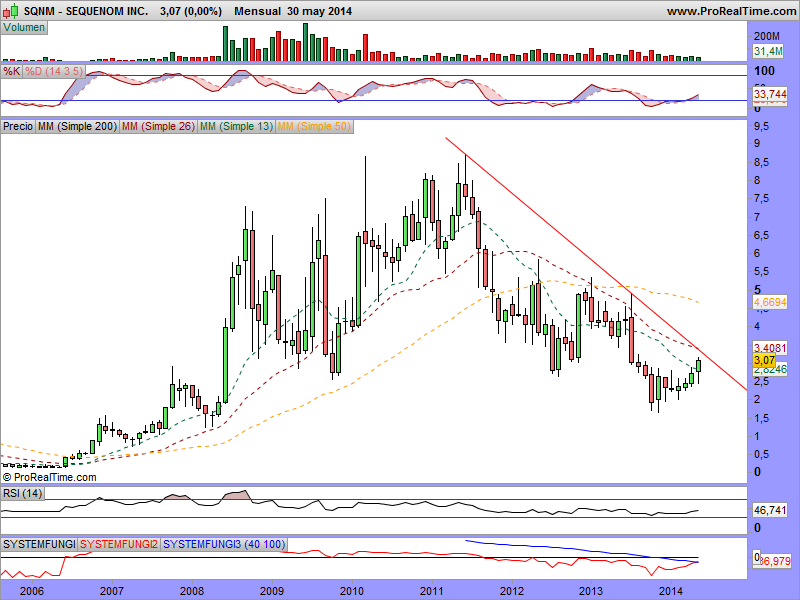
Task: Click the 46,741 RSI value box
Action: 770,510
